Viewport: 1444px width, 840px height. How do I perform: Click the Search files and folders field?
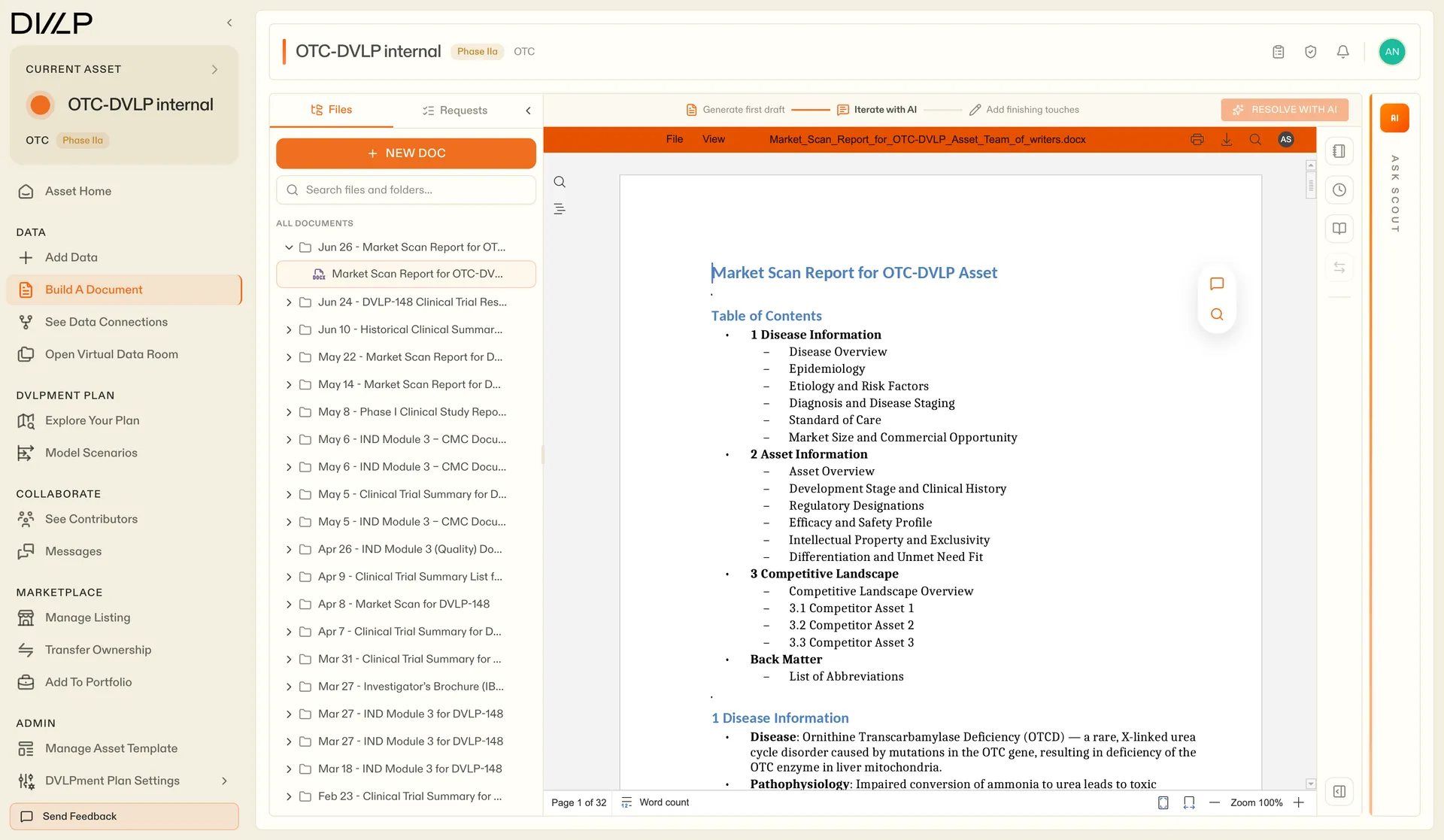[406, 190]
